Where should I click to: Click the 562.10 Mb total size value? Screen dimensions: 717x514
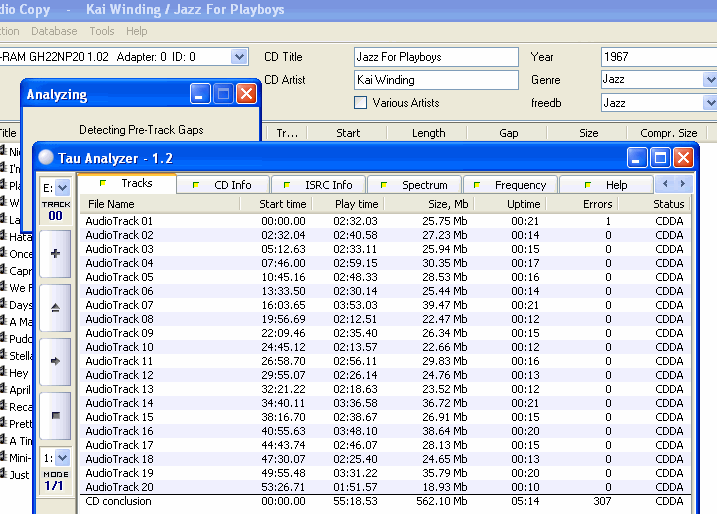click(x=442, y=501)
